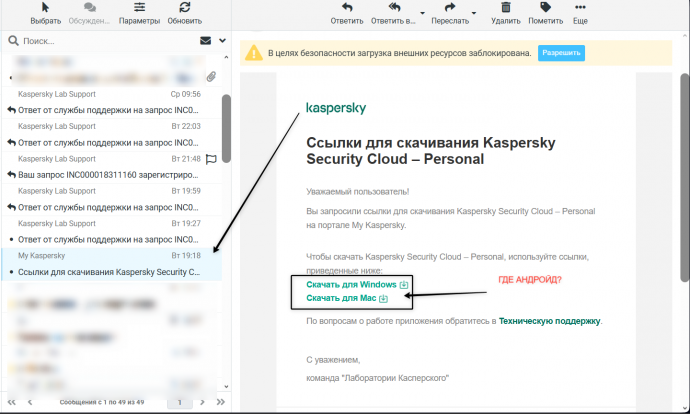
Task: Open Параметры list options
Action: click(x=139, y=13)
